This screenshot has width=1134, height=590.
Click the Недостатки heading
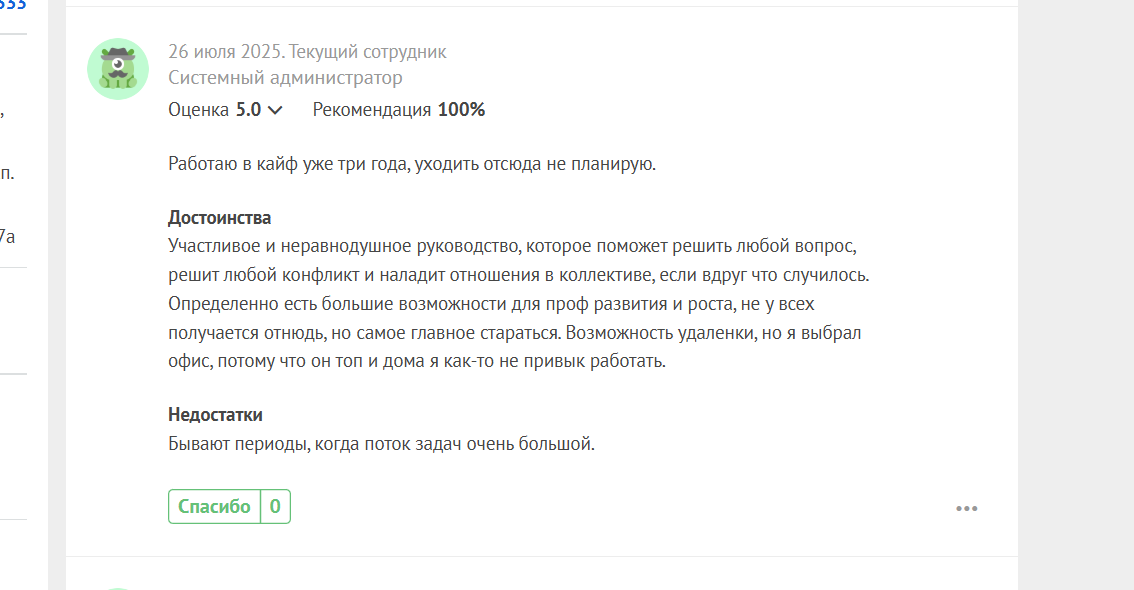tap(215, 415)
